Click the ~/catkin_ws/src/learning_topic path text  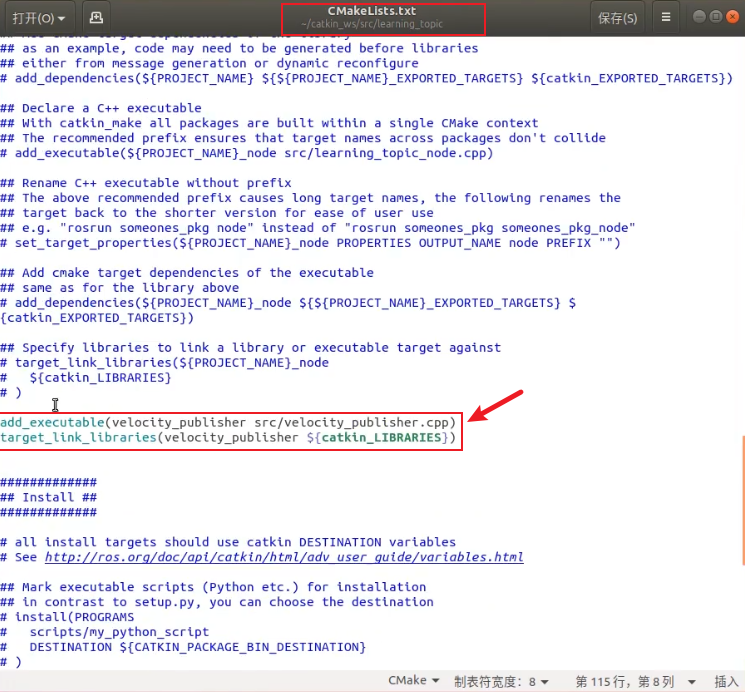(x=372, y=24)
